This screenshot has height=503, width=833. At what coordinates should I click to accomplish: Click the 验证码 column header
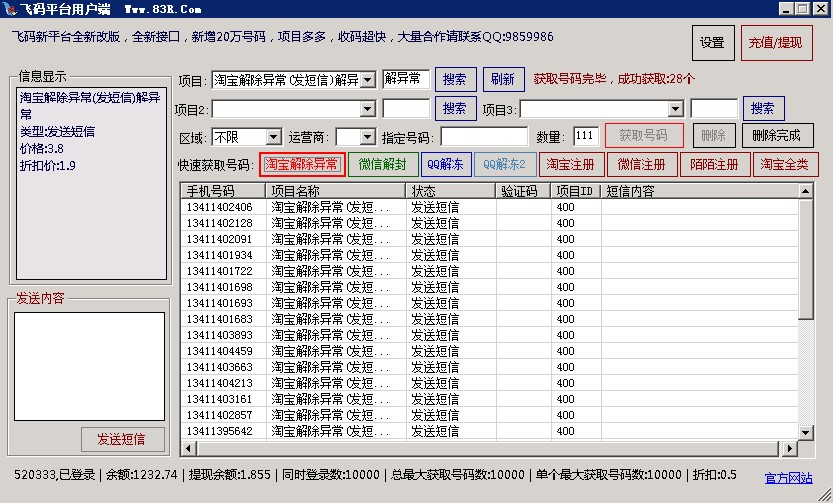pos(523,191)
